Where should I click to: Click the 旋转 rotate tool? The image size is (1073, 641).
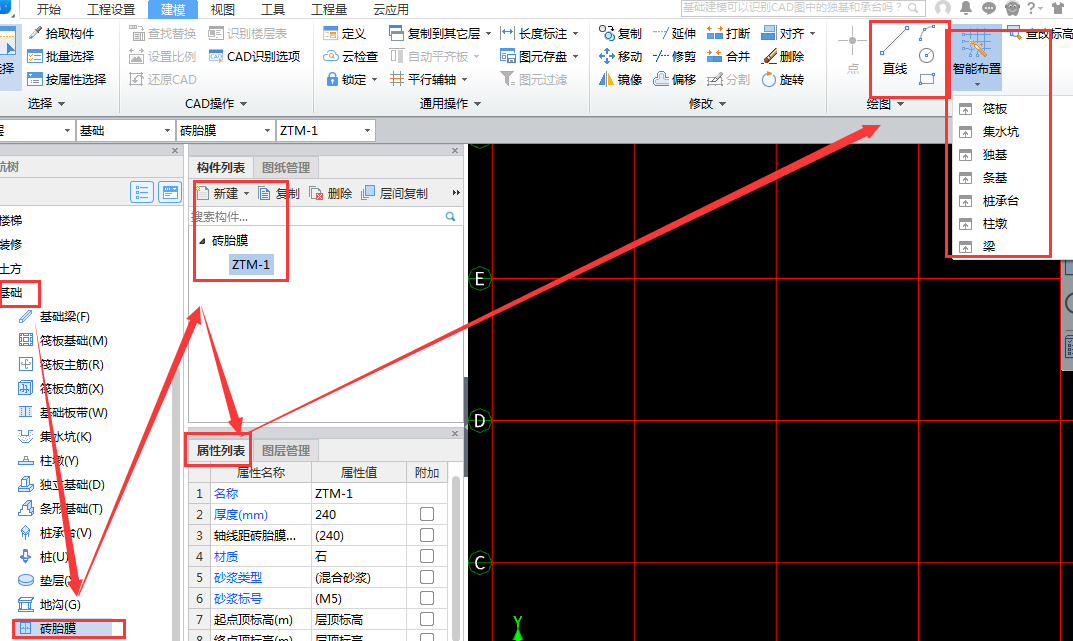[783, 79]
